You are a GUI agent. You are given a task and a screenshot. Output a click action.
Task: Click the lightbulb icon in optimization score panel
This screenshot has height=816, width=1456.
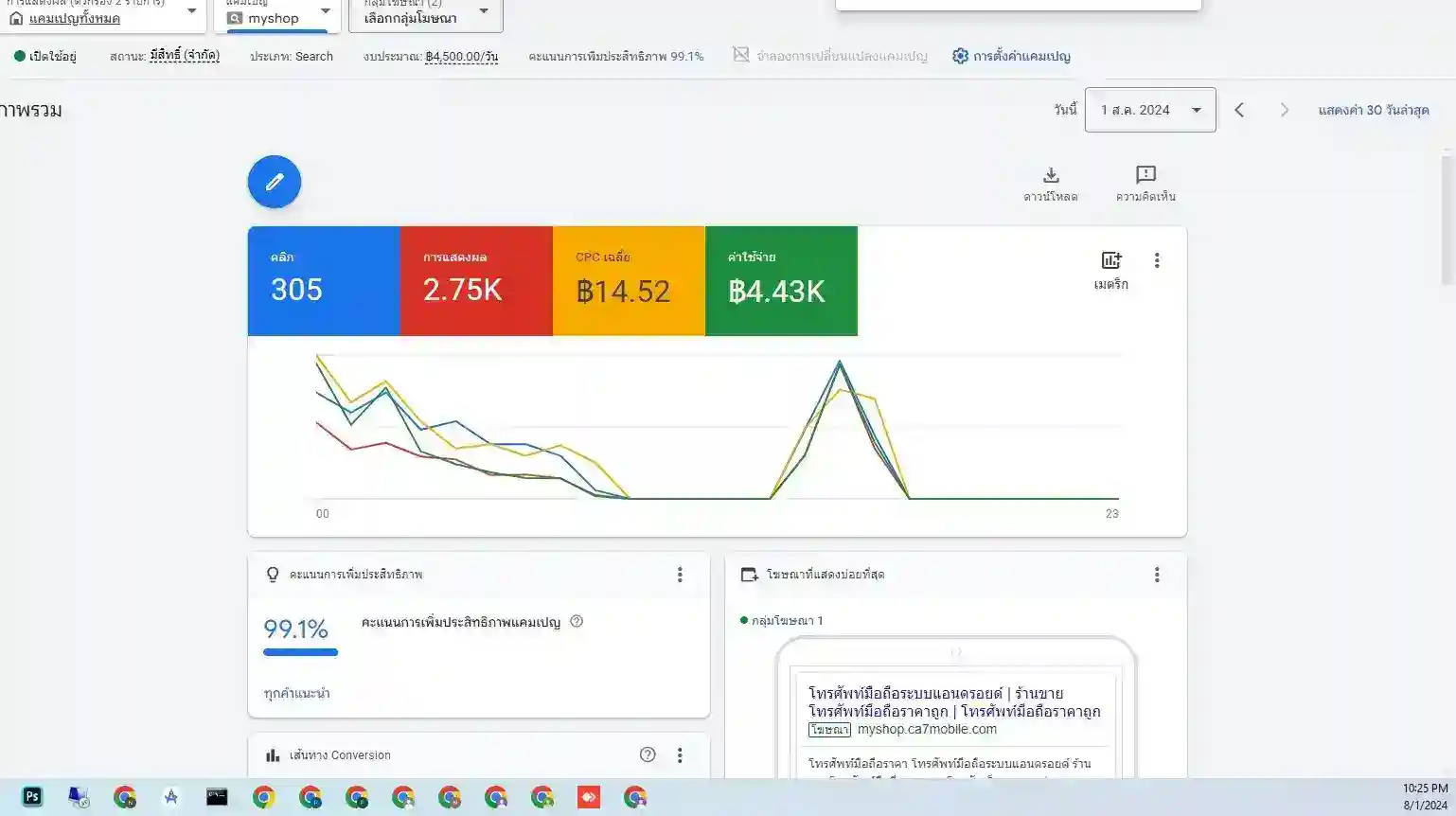(272, 574)
